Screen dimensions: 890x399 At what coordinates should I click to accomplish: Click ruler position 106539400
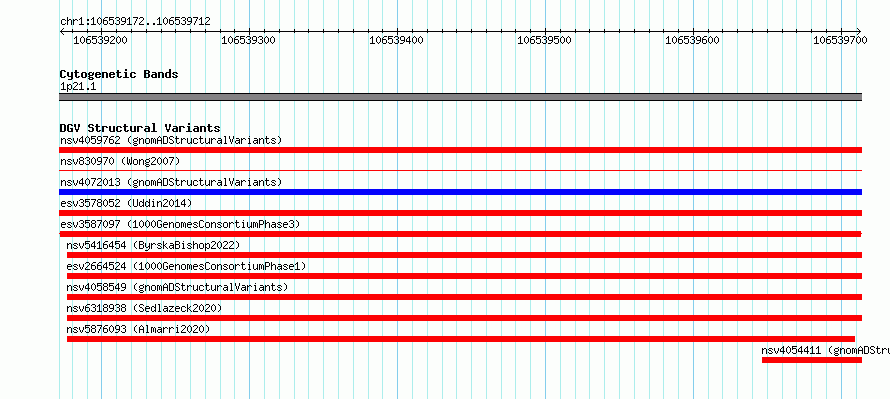397,40
